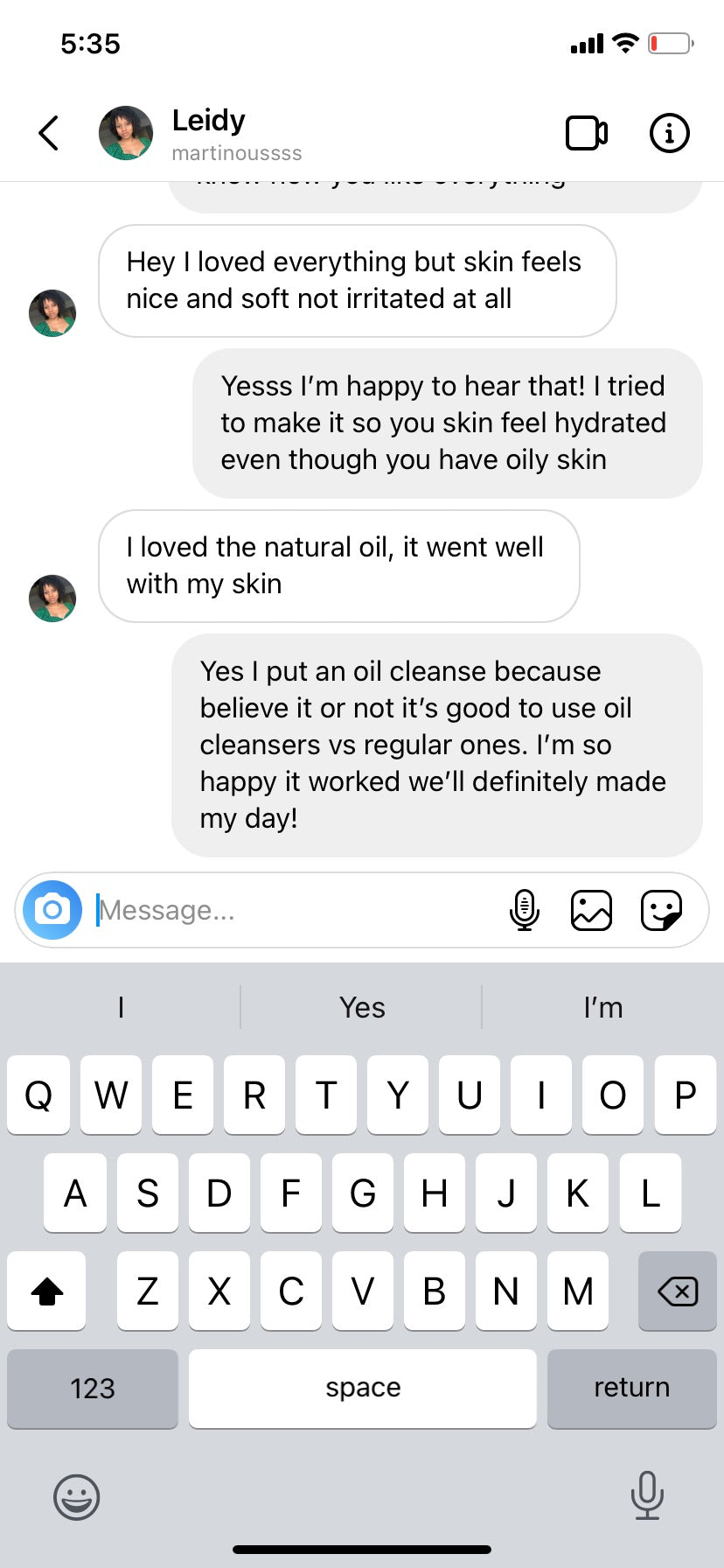Open Leidy's profile picture in header

tap(126, 133)
